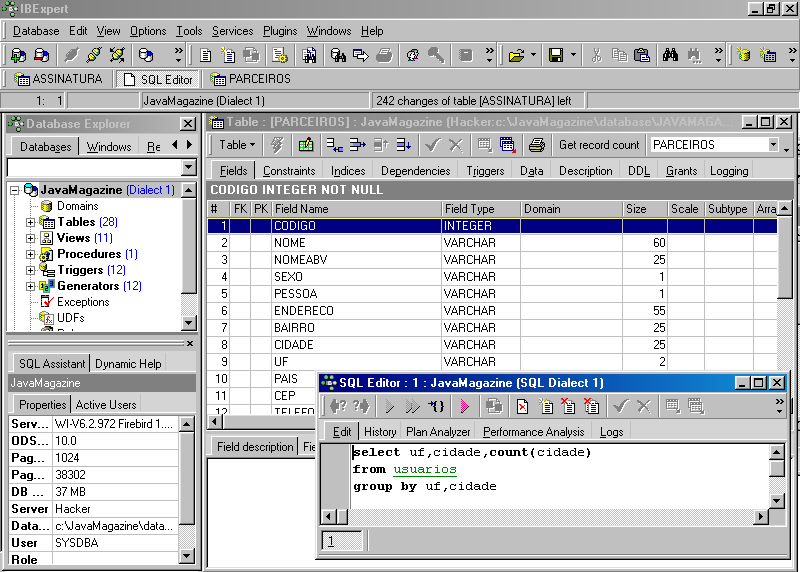The width and height of the screenshot is (800, 572).
Task: Open the Table dropdown button menu
Action: click(238, 145)
